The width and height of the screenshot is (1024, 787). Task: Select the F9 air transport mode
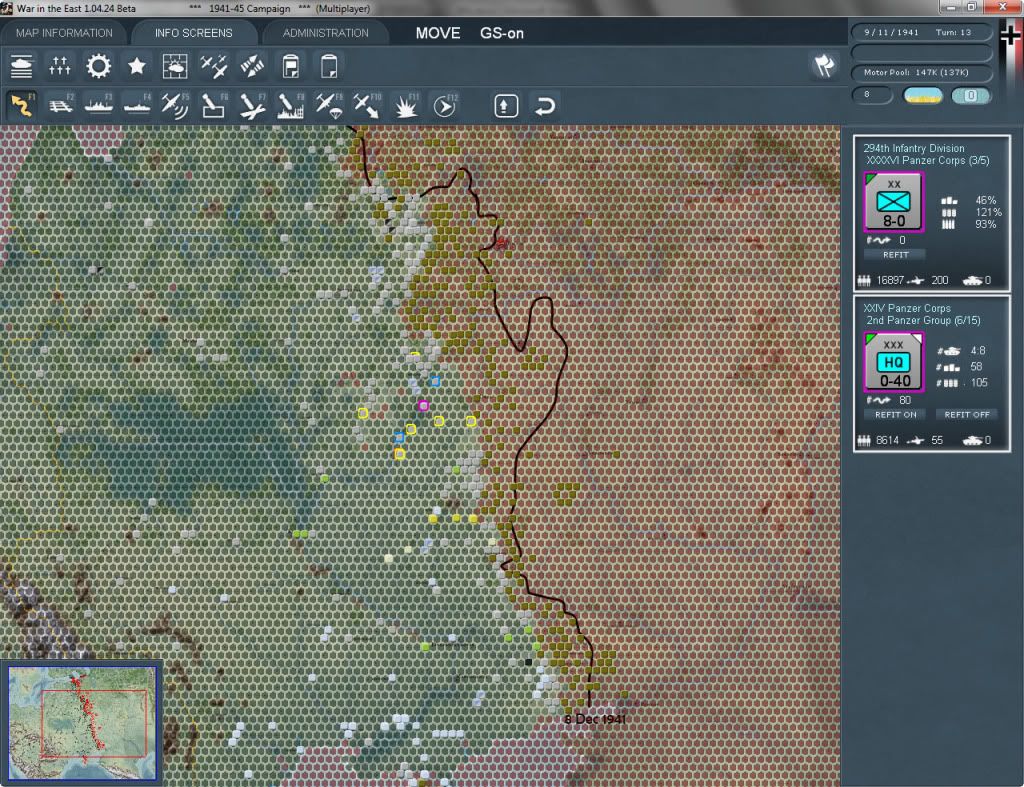[x=329, y=106]
